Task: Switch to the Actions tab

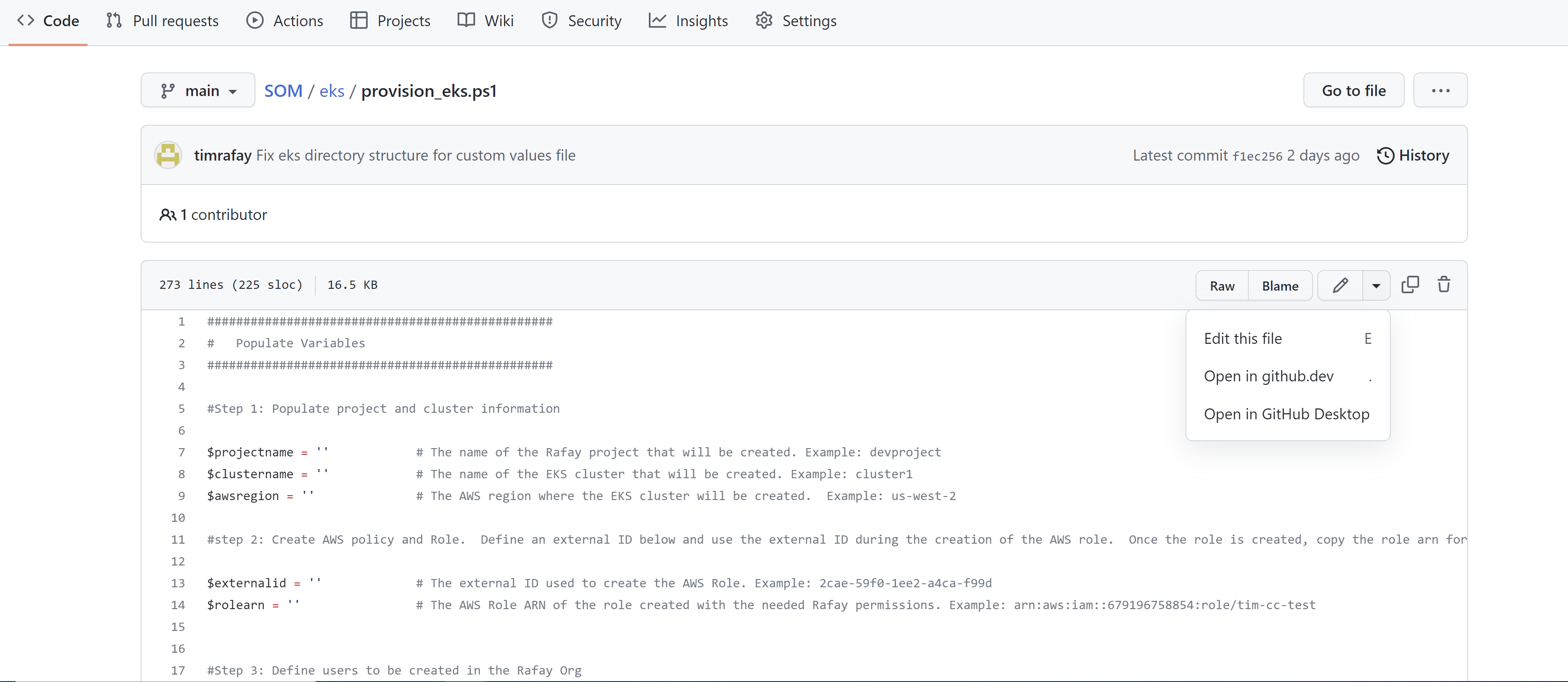Action: click(285, 21)
